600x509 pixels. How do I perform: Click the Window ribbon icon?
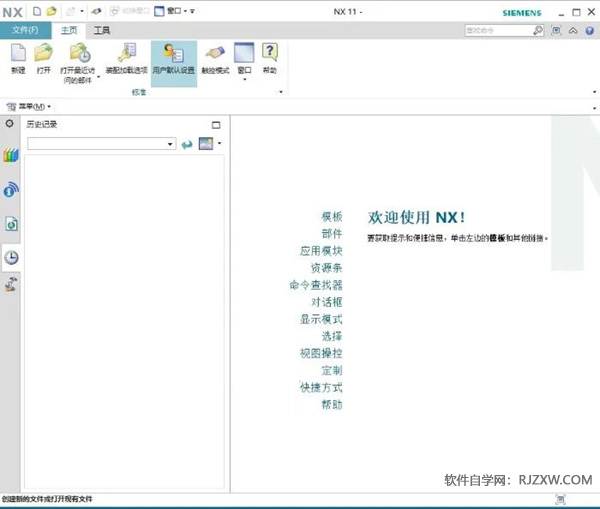(244, 53)
